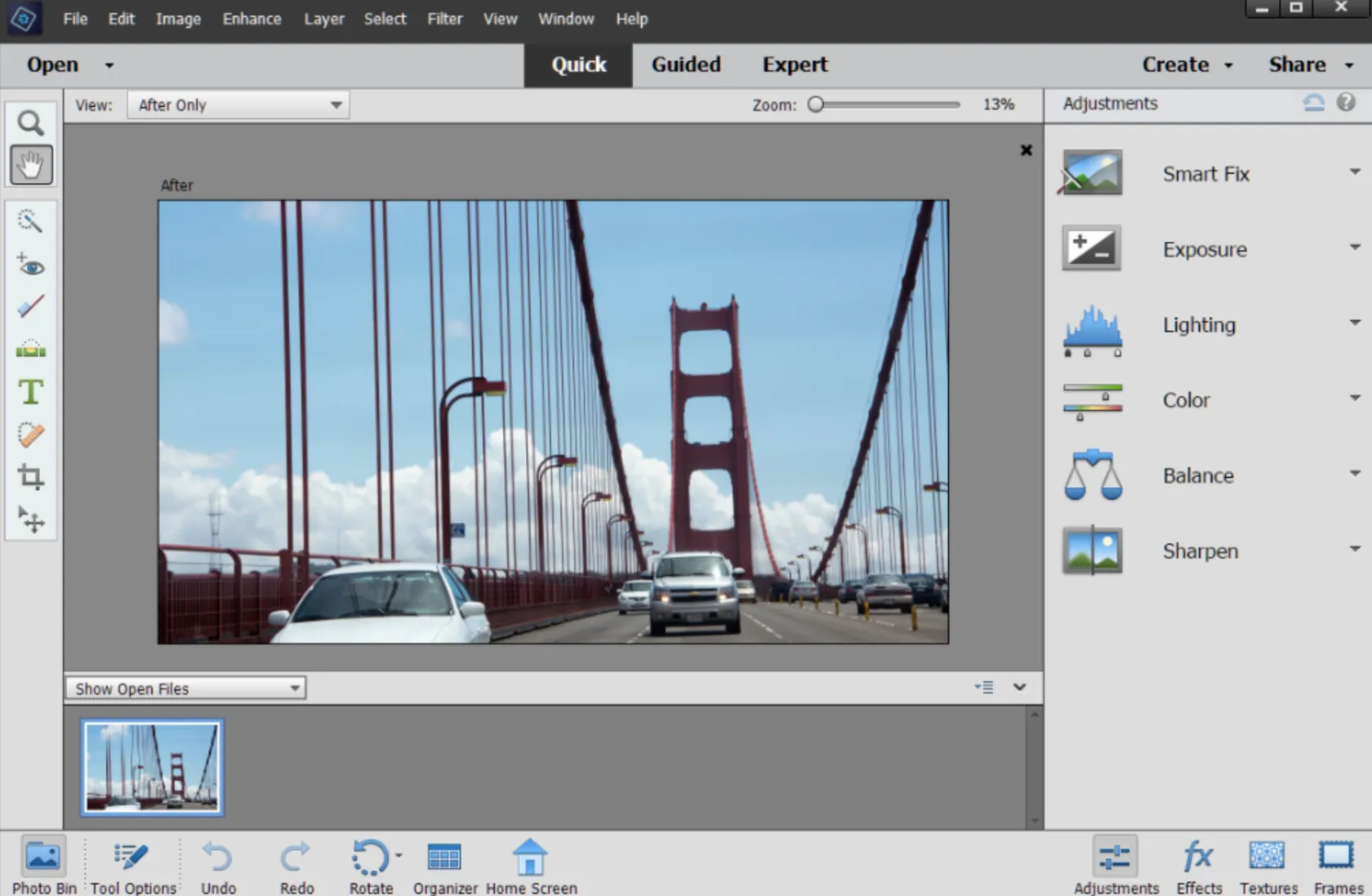Select the Quick Selection tool

pyautogui.click(x=31, y=221)
